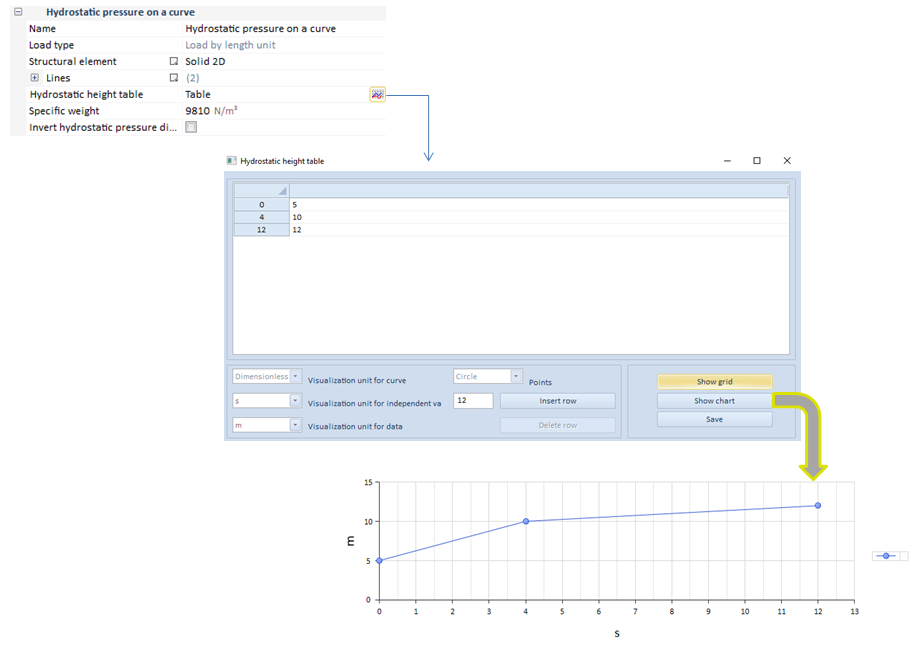Open the 'm' data unit dropdown
The height and width of the screenshot is (647, 916).
tap(296, 425)
